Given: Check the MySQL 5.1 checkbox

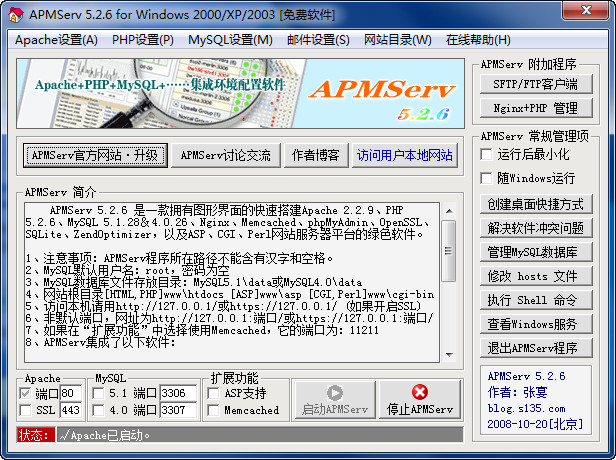Looking at the screenshot, I should [x=99, y=394].
